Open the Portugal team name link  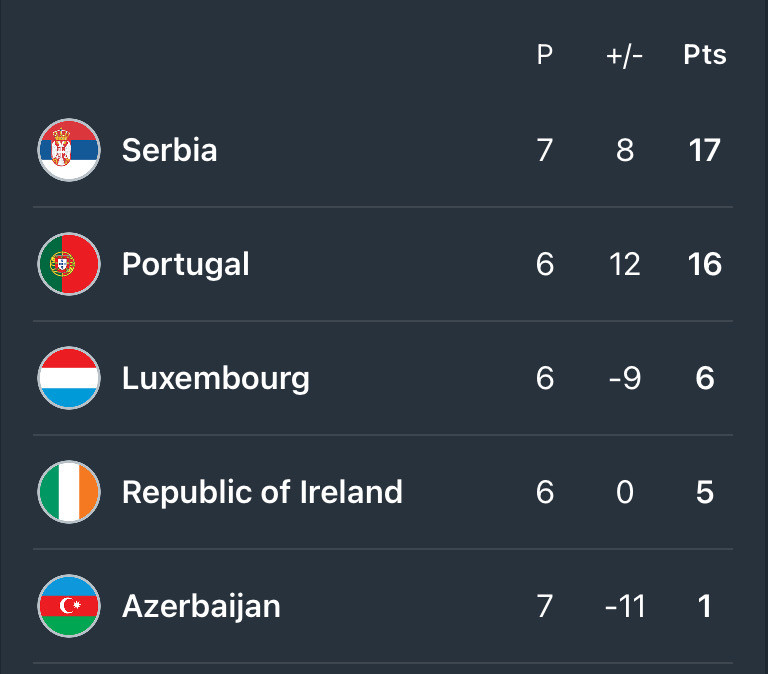pyautogui.click(x=186, y=265)
